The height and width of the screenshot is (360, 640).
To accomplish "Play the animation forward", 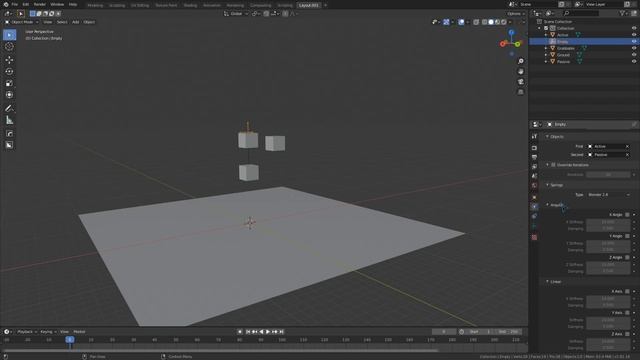I will [268, 332].
